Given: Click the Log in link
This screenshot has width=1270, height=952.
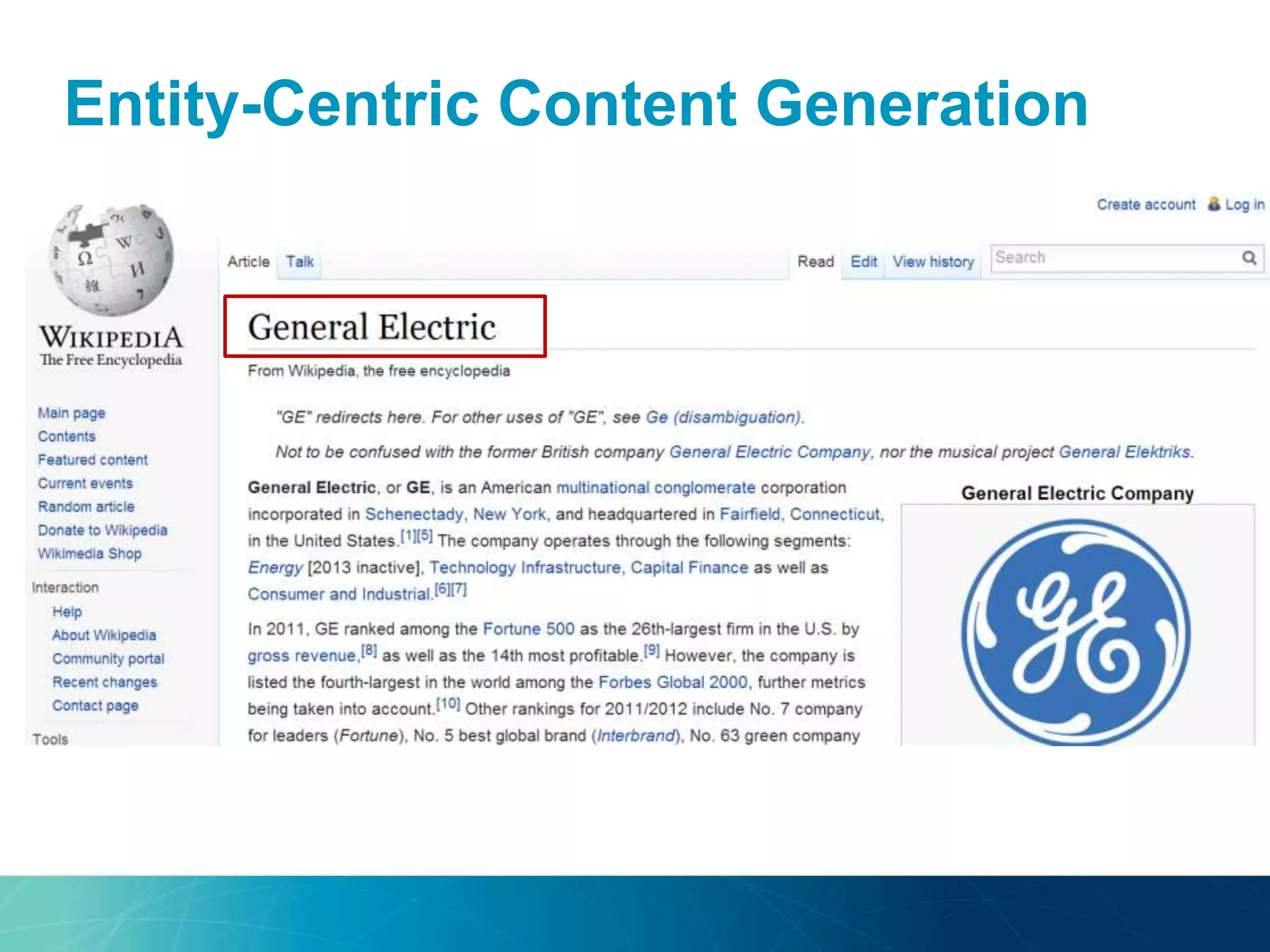Looking at the screenshot, I should point(1245,205).
